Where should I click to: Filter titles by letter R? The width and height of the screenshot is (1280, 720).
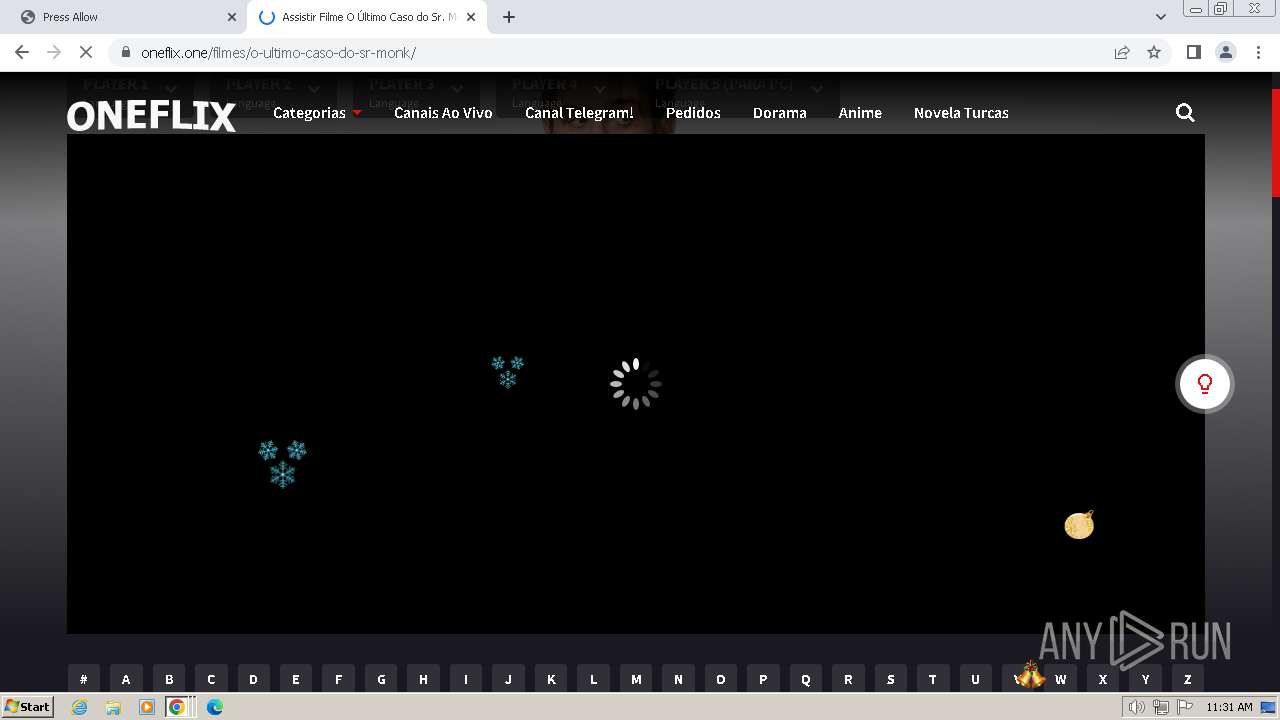pos(848,679)
